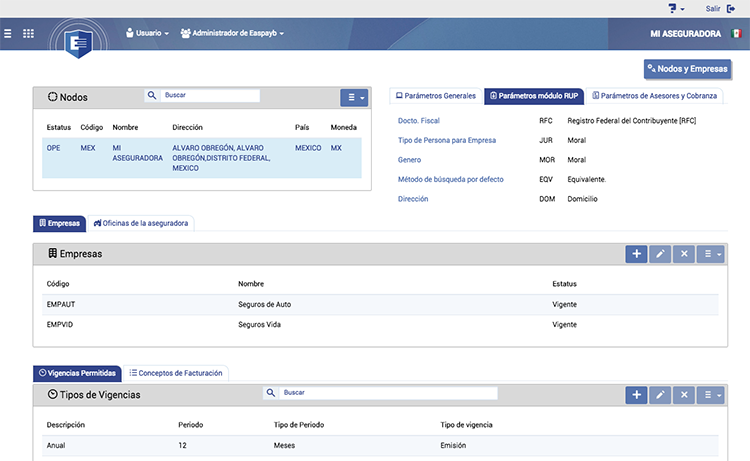This screenshot has height=461, width=750.
Task: Open the Usuario dropdown menu
Action: (x=147, y=33)
